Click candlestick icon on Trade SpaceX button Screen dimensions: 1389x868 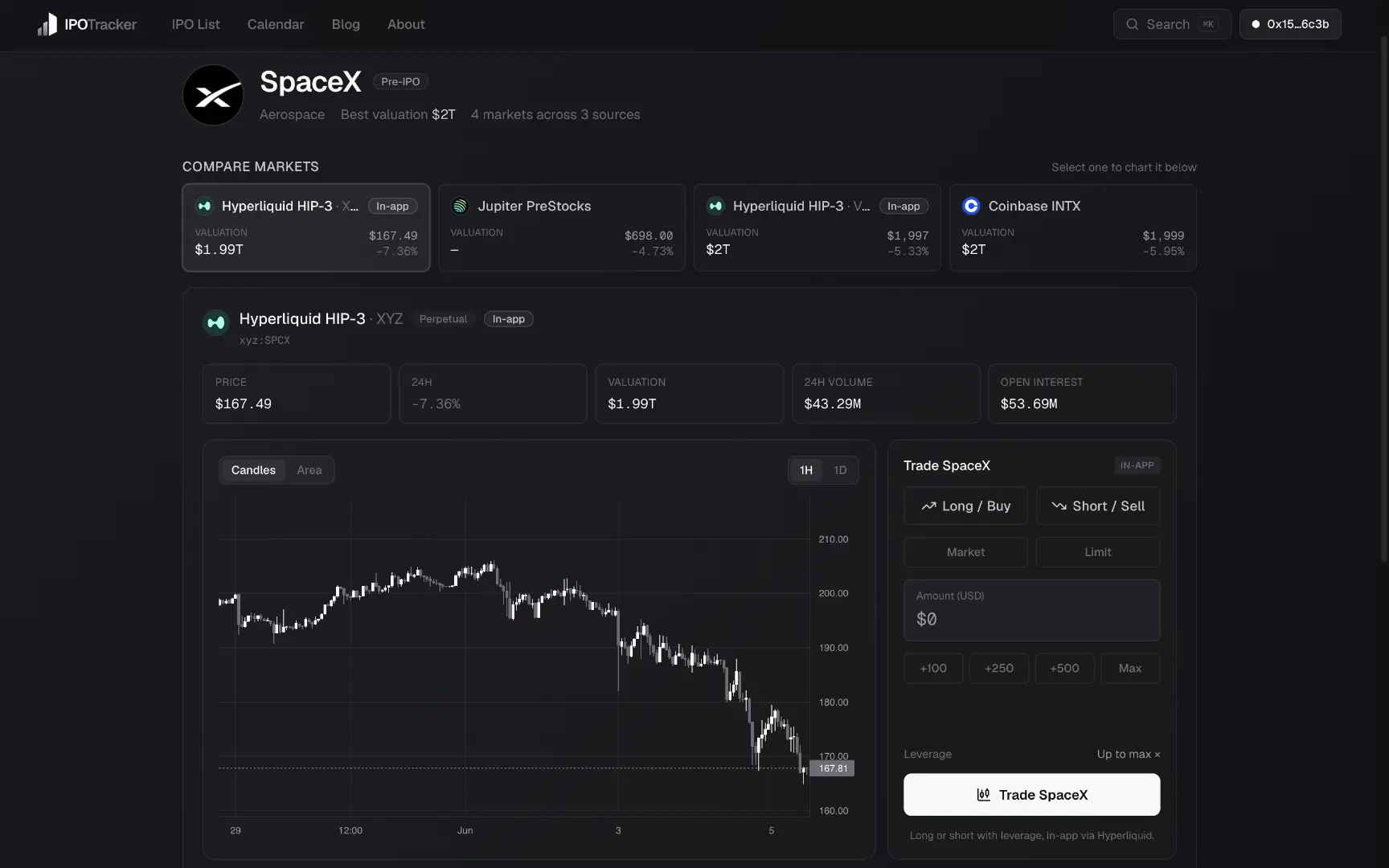[x=983, y=795]
